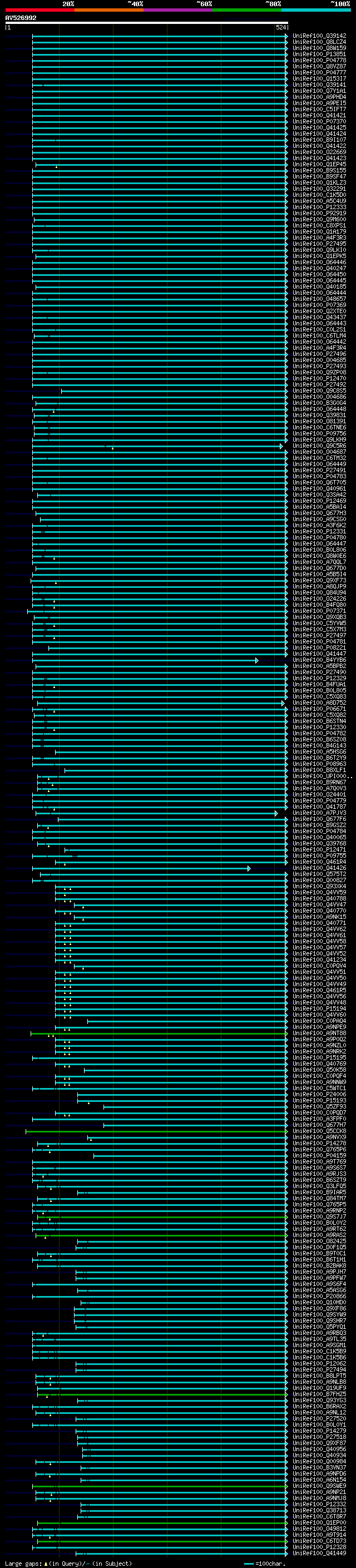Open UniRef100_O22669 entry
Screen dimensions: 356x1568
(319, 152)
